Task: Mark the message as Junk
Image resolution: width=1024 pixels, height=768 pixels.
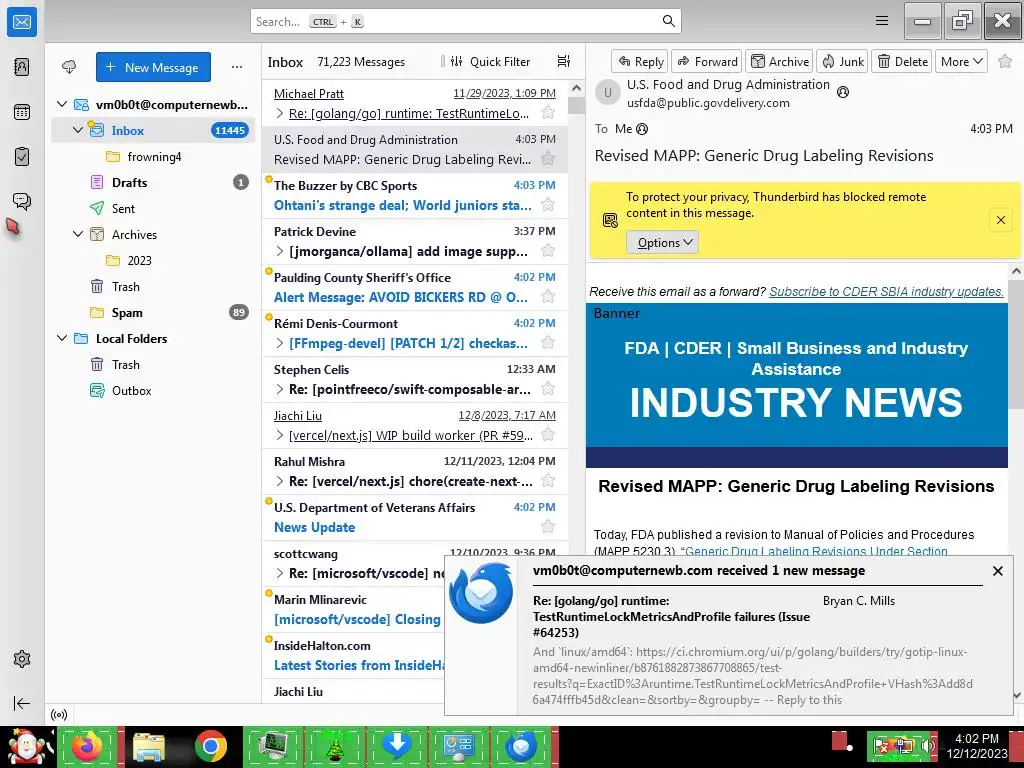Action: tap(842, 61)
